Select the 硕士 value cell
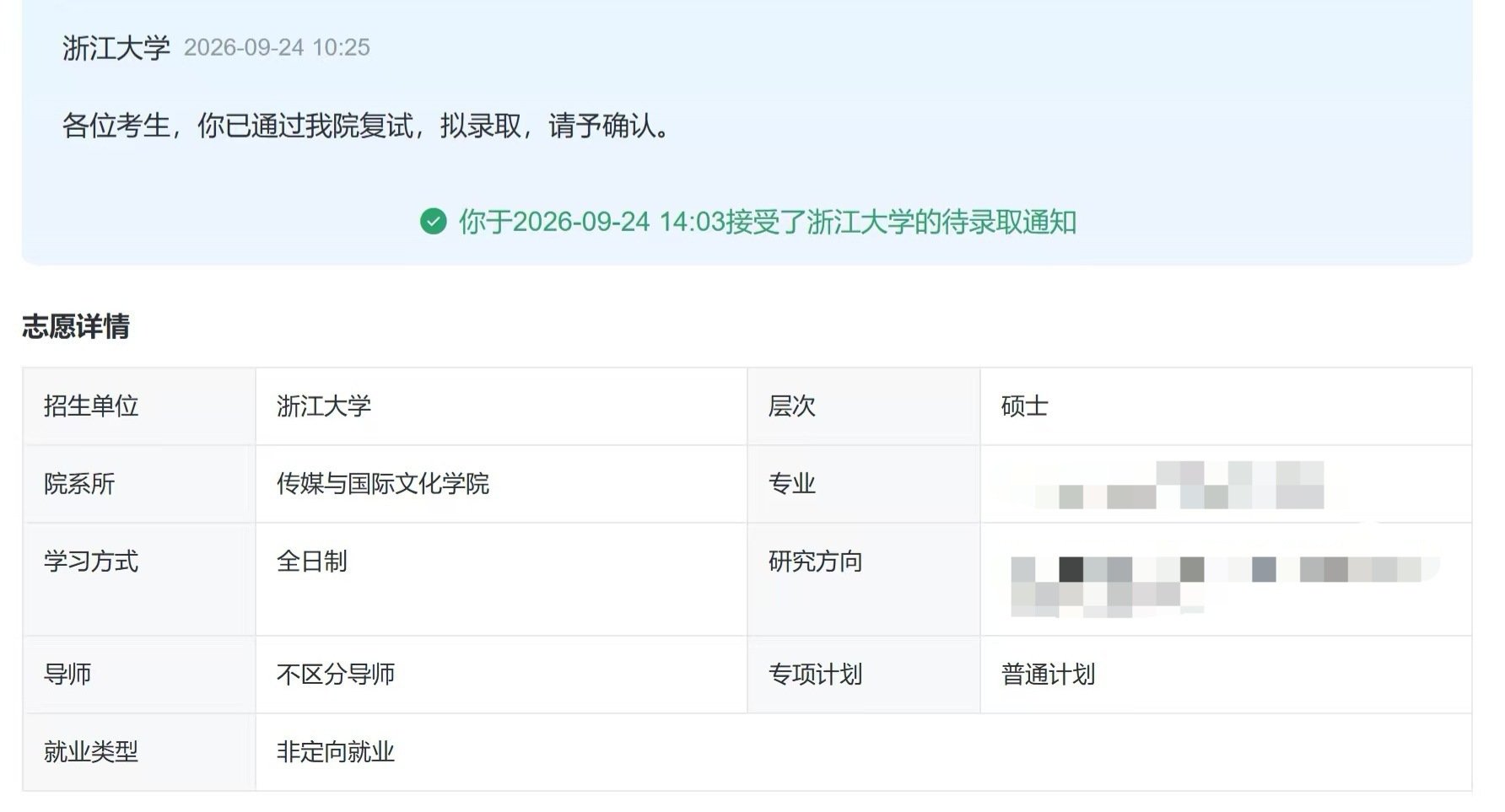The image size is (1505, 812). coord(1226,406)
